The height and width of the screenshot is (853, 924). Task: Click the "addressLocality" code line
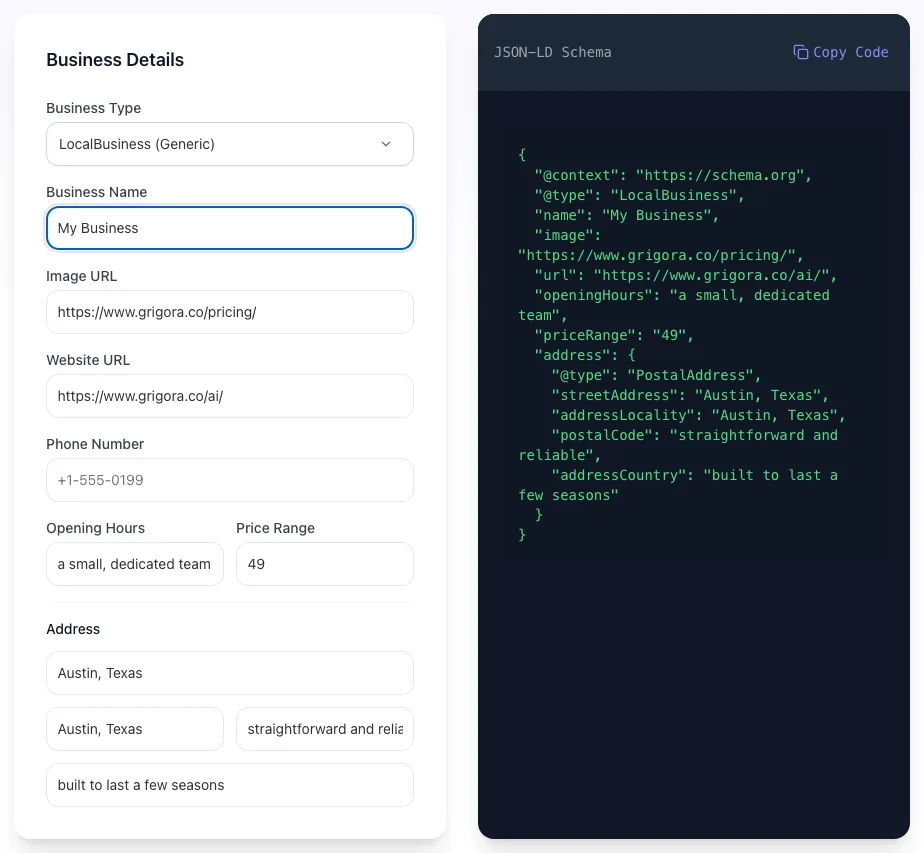pyautogui.click(x=698, y=415)
